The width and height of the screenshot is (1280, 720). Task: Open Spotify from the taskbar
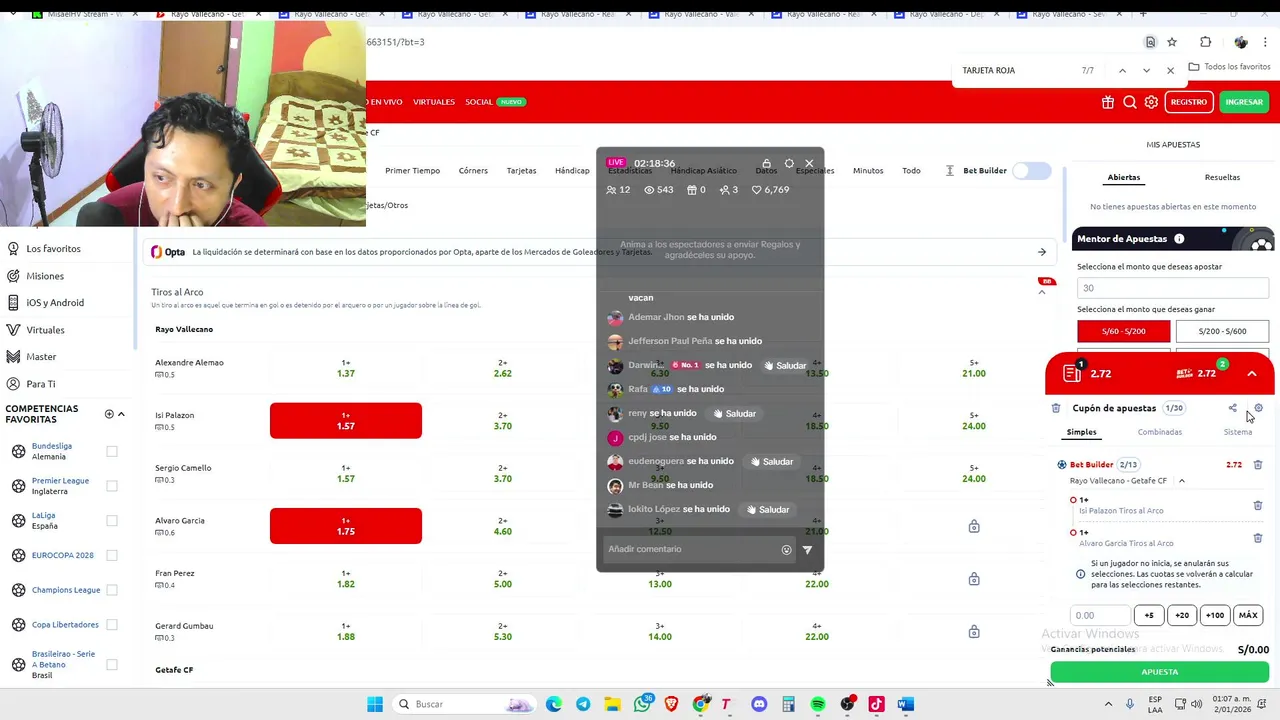pos(818,704)
